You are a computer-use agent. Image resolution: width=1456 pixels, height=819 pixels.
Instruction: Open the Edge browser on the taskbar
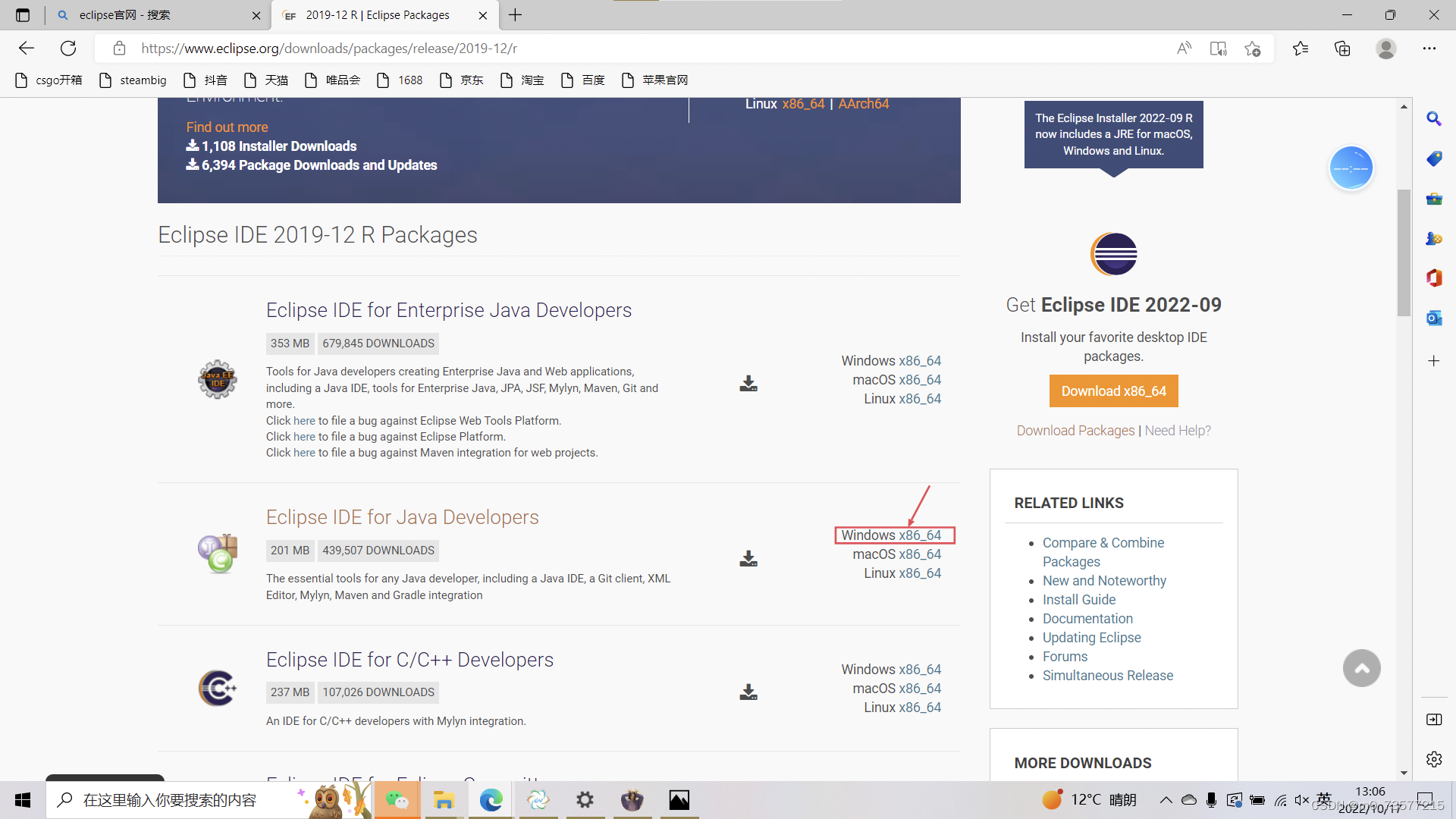coord(491,800)
